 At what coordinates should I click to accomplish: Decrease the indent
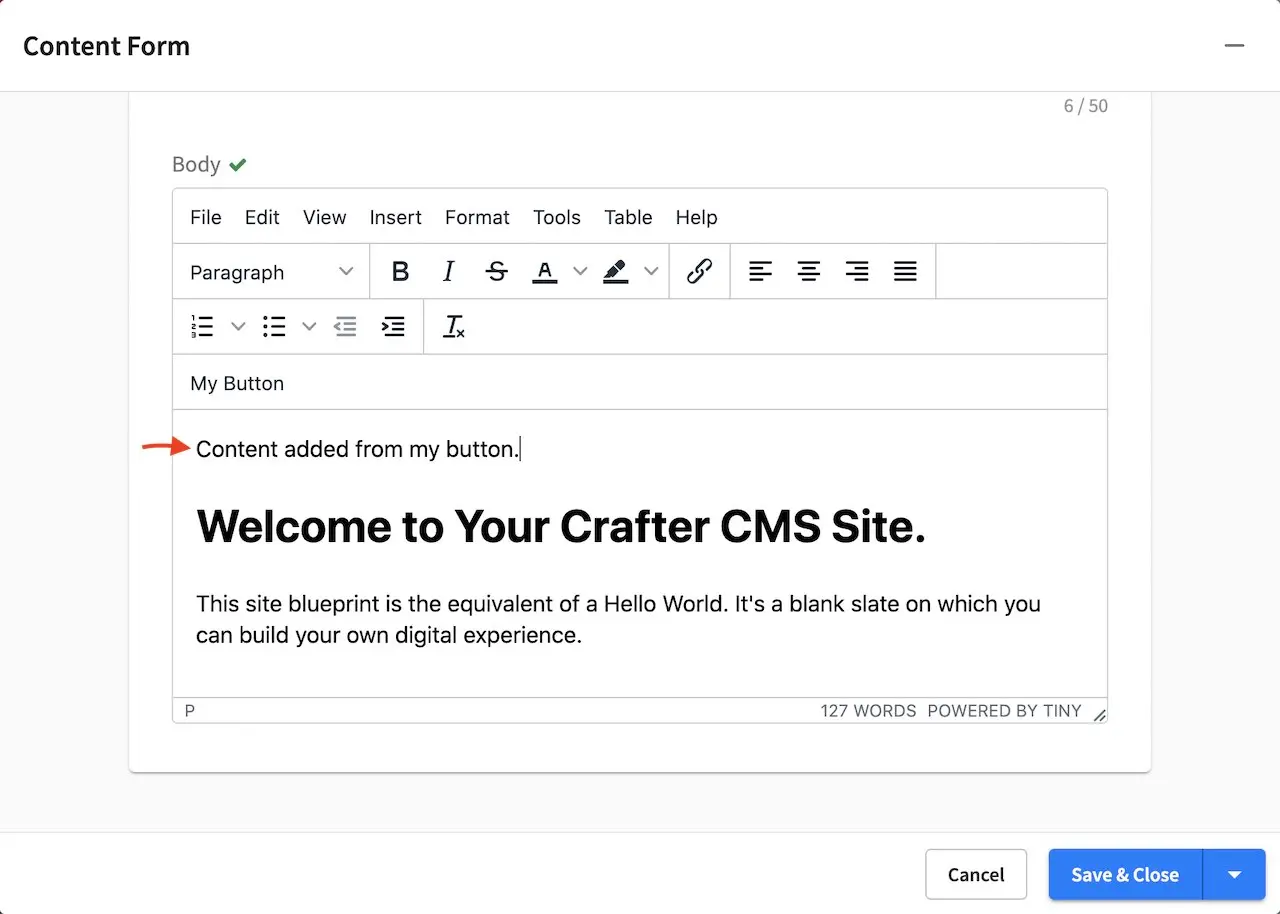[345, 327]
